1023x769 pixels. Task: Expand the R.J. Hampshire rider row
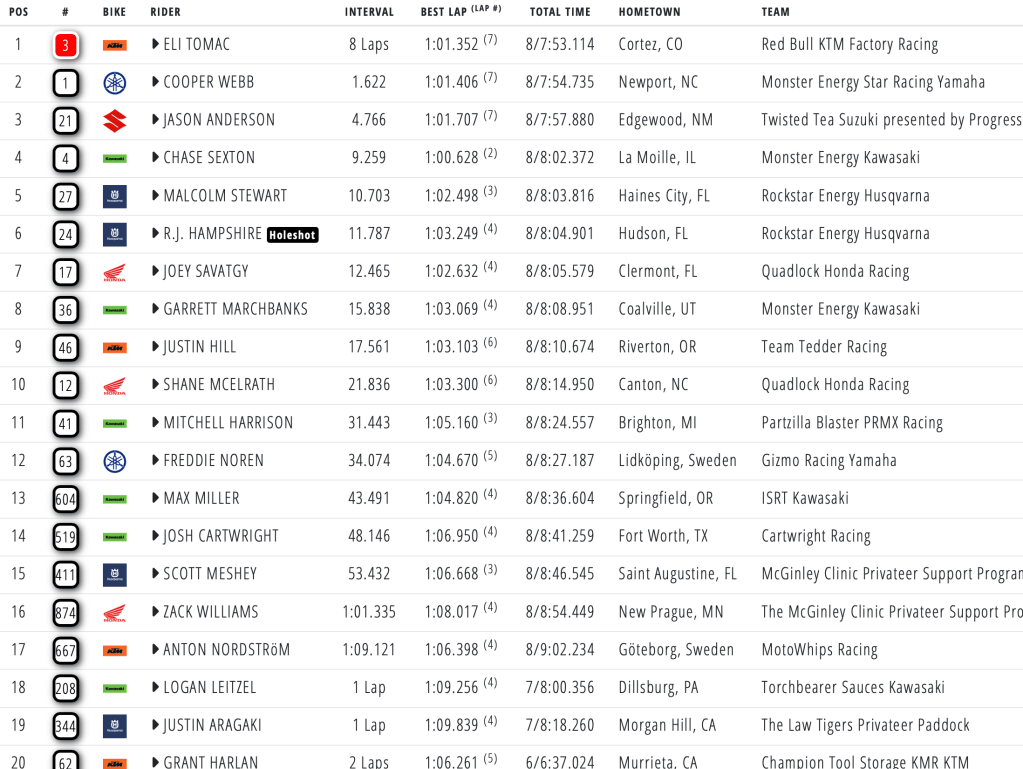click(x=156, y=234)
